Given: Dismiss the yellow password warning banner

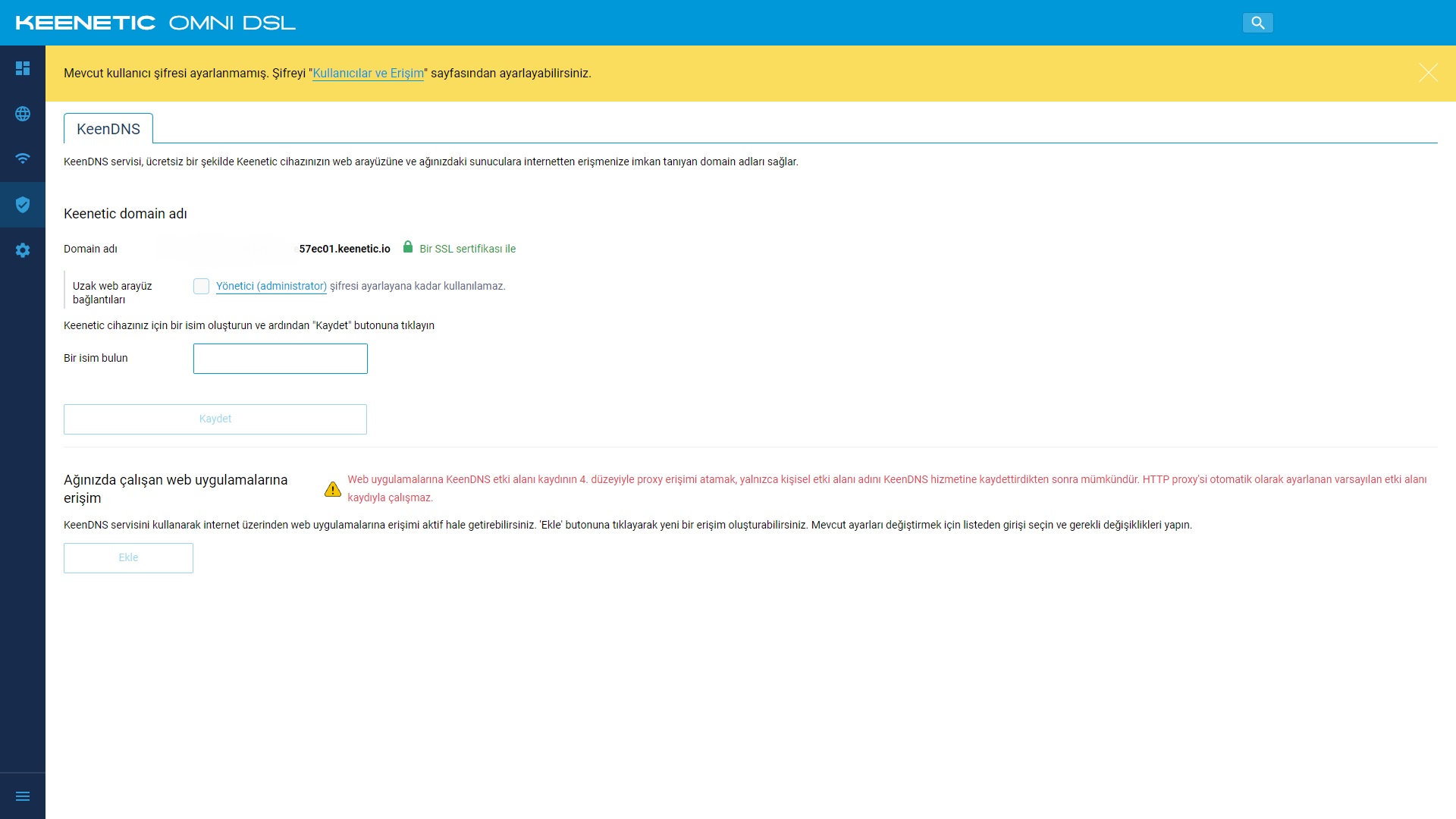Looking at the screenshot, I should pyautogui.click(x=1428, y=73).
